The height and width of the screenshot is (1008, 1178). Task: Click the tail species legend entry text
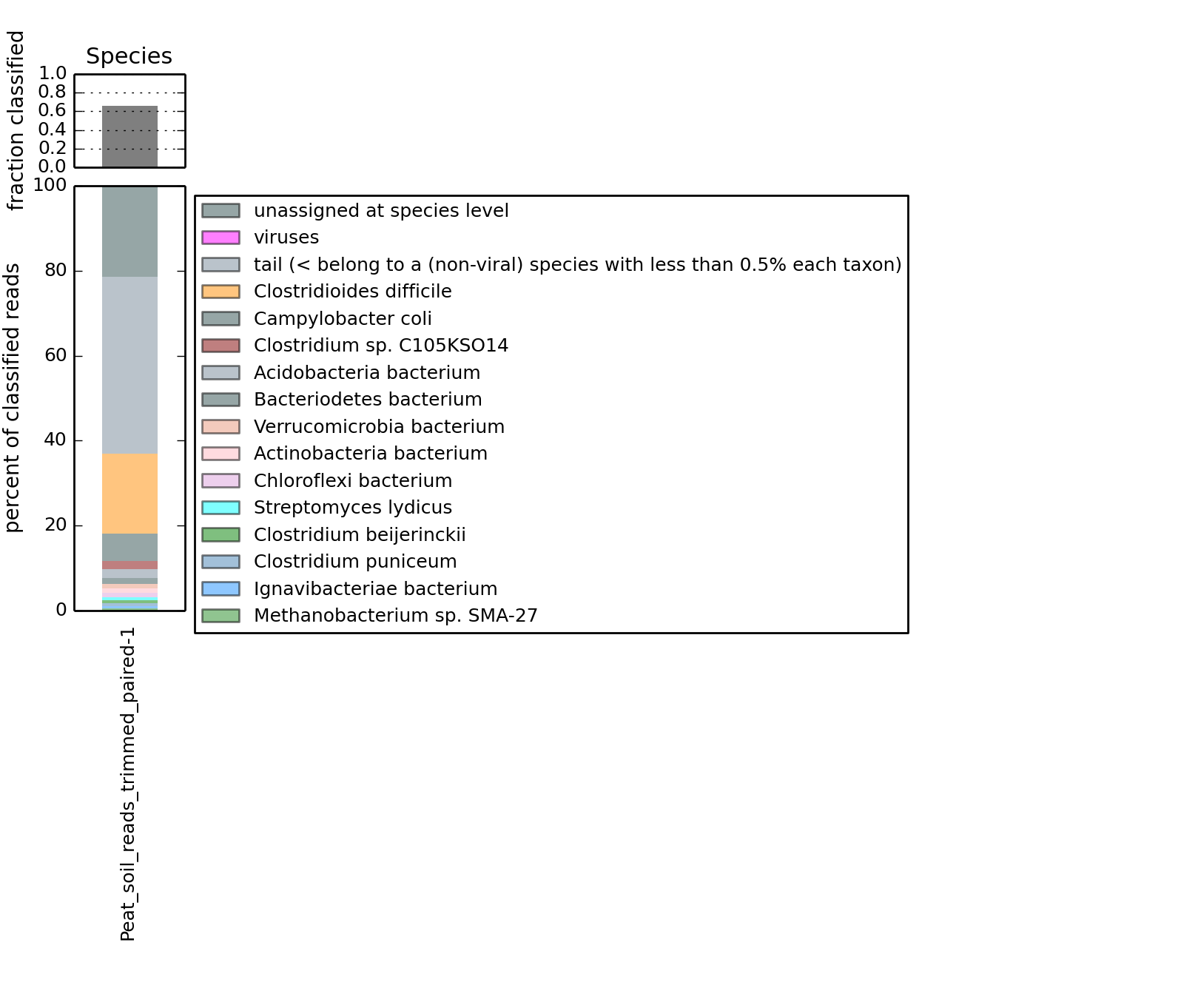click(x=577, y=265)
